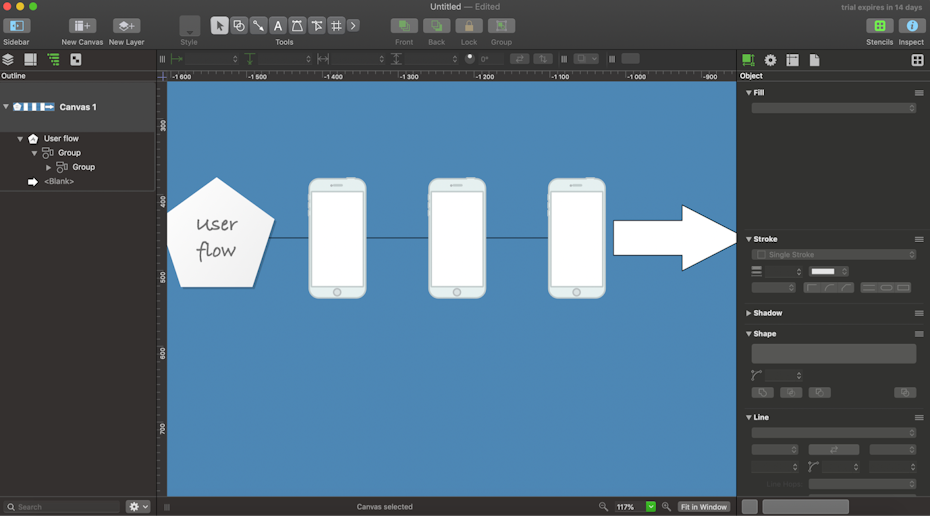Switch to outline view tab in sidebar
The width and height of the screenshot is (930, 516).
tap(53, 60)
